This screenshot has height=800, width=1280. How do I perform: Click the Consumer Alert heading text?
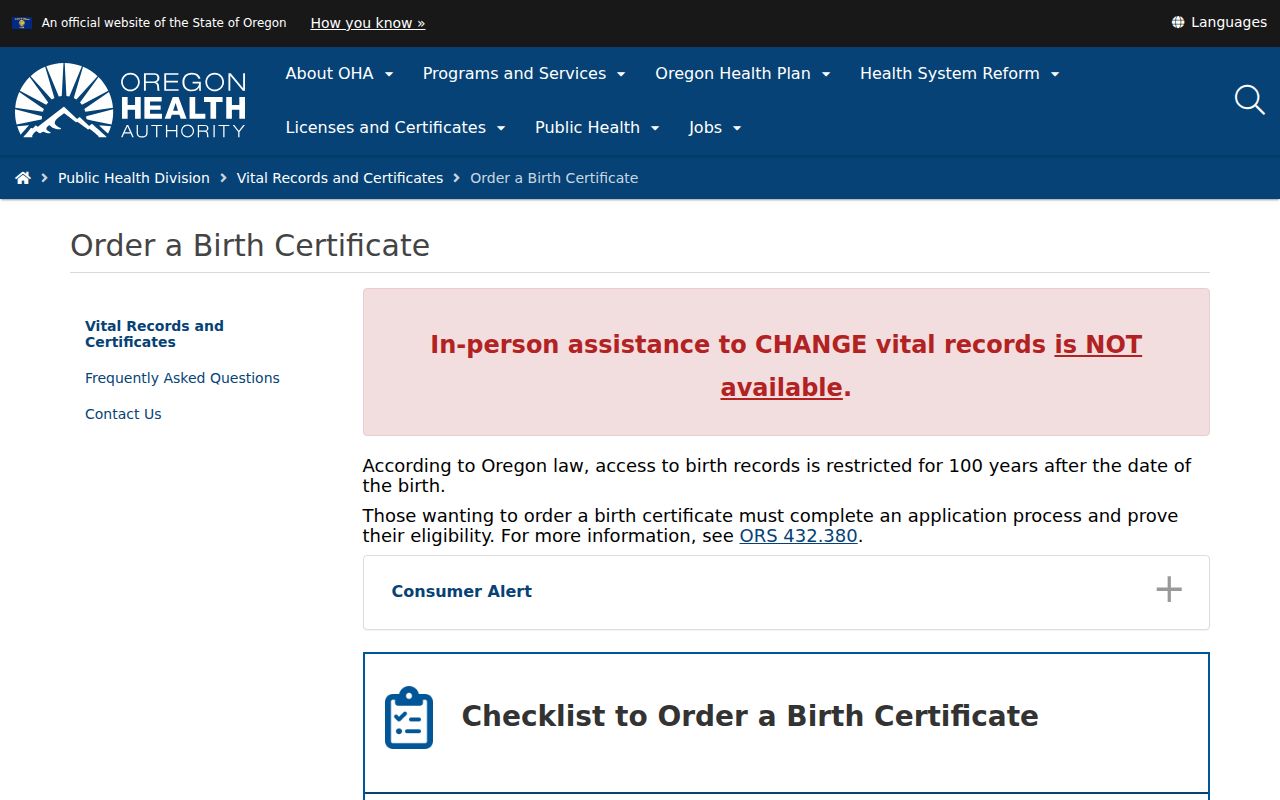pos(462,591)
